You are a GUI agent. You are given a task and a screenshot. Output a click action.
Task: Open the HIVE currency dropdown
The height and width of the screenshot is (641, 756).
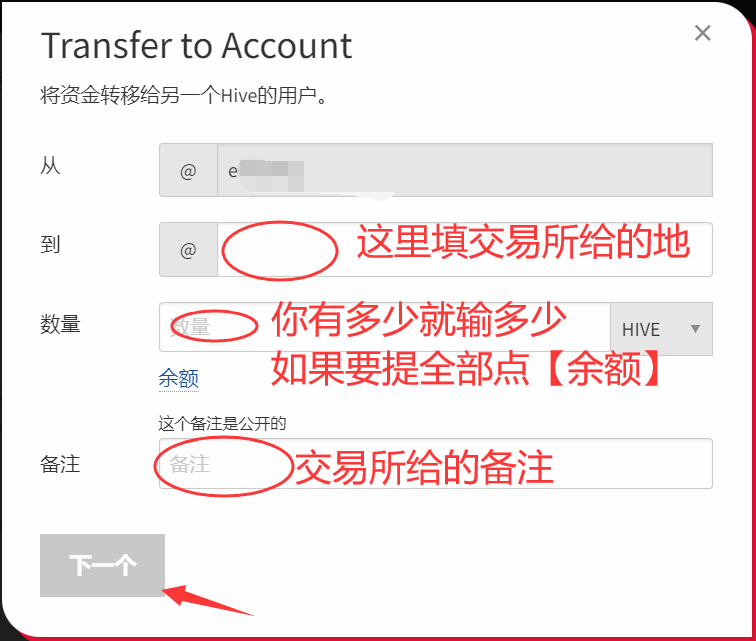[662, 329]
